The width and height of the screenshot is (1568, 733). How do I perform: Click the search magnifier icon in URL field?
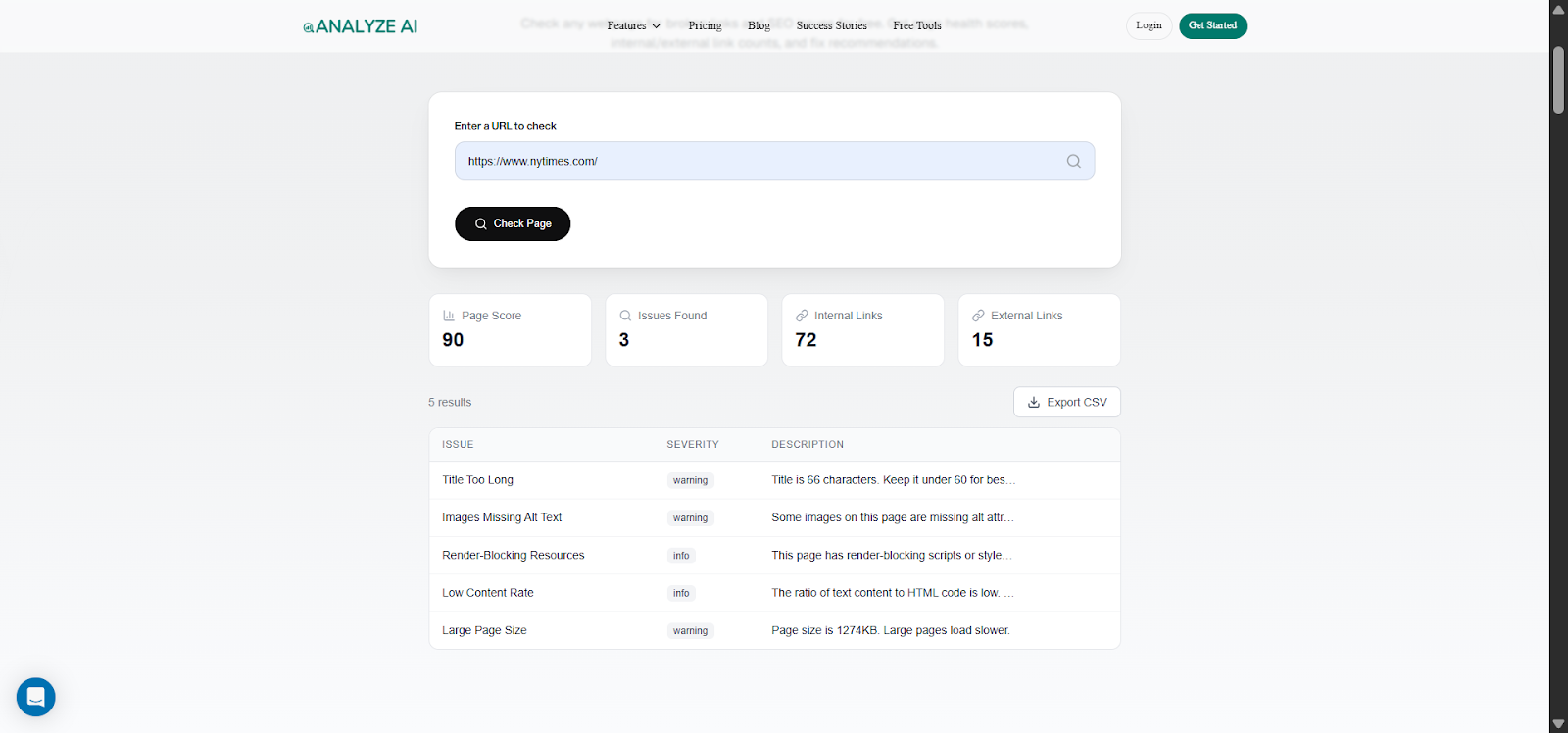coord(1073,162)
